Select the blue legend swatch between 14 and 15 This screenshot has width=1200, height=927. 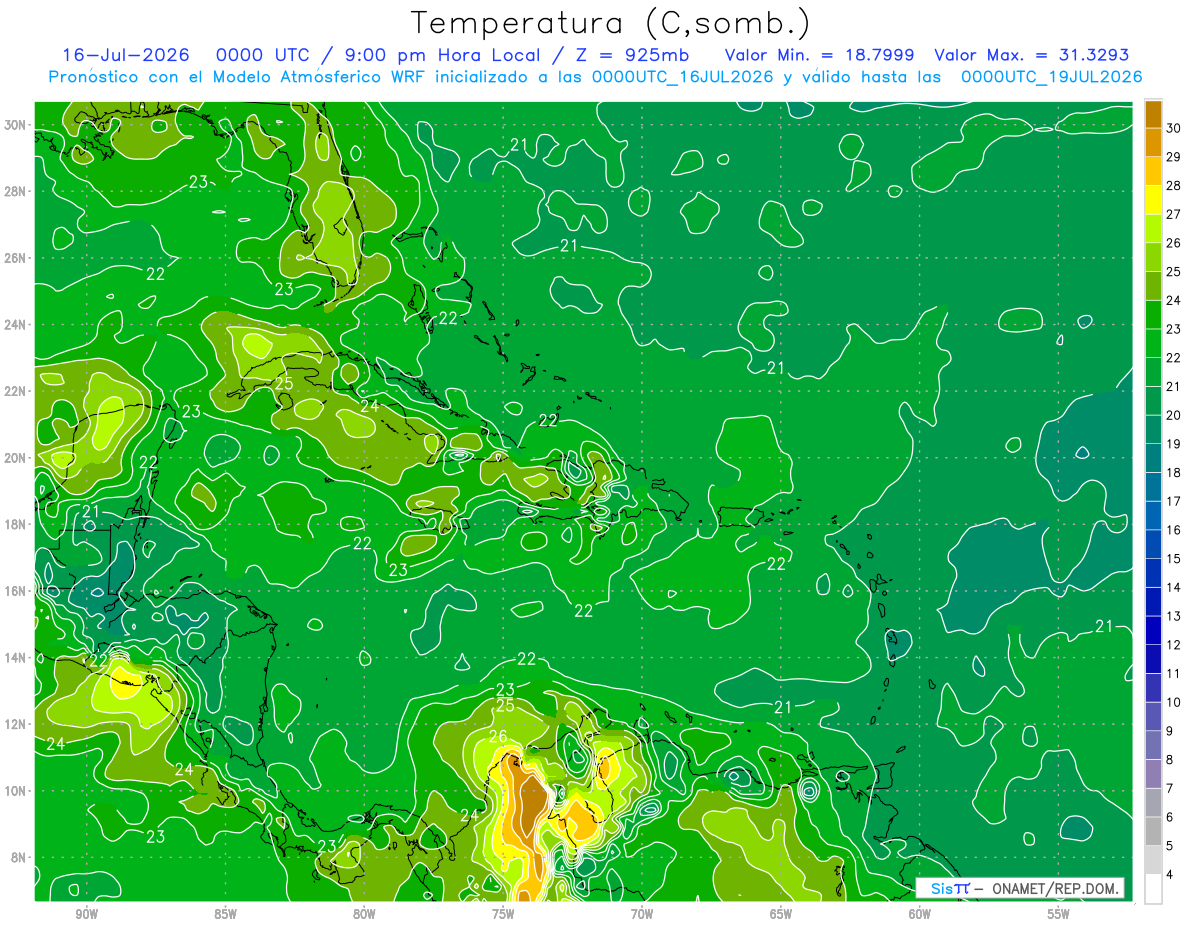coord(1153,573)
